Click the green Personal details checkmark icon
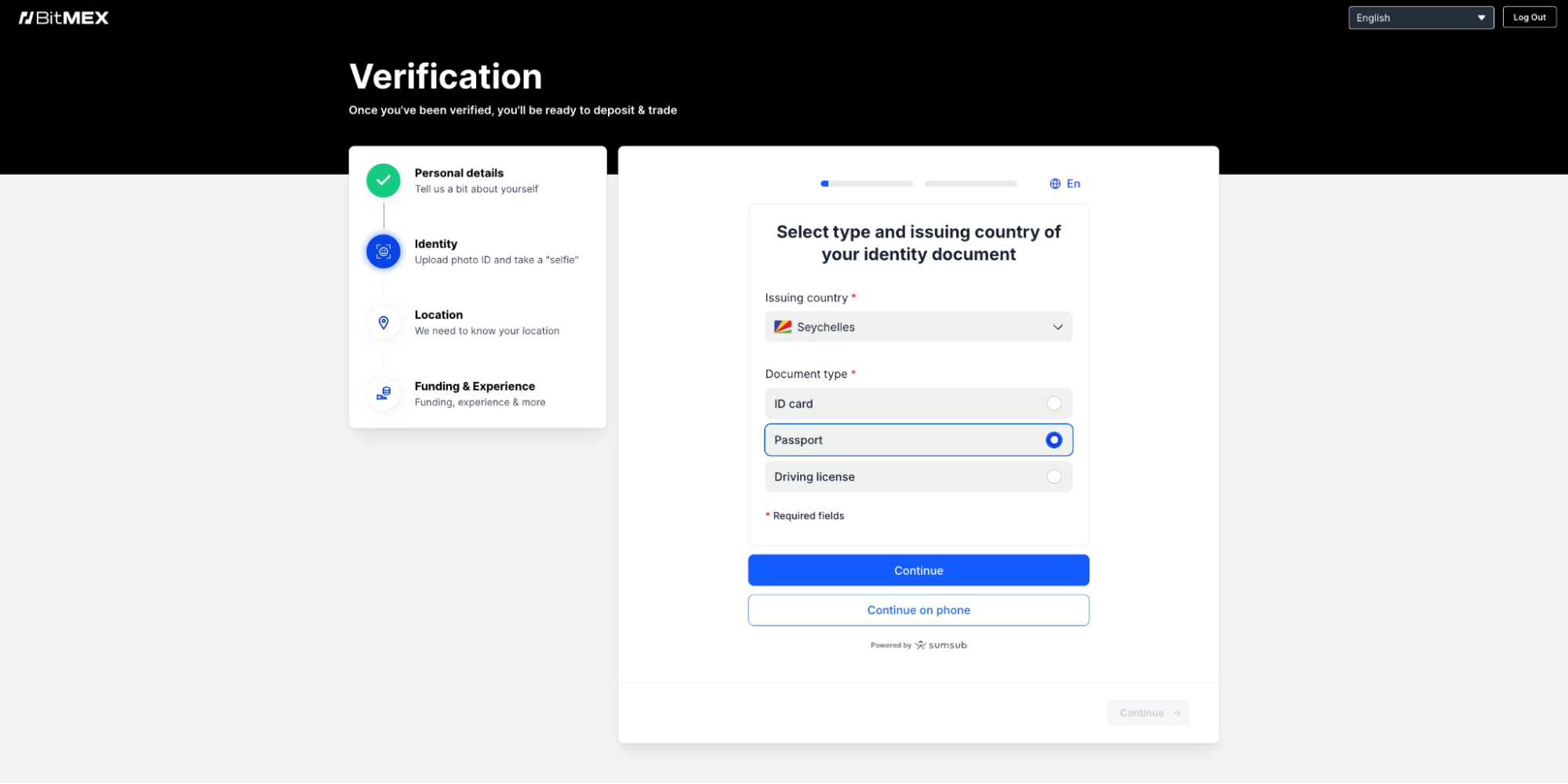 coord(384,180)
